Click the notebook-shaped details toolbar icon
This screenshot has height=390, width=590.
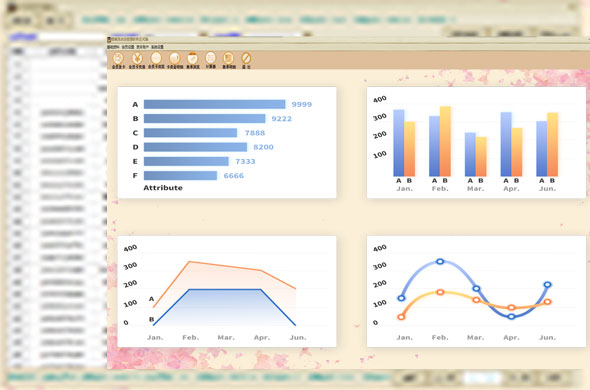228,59
